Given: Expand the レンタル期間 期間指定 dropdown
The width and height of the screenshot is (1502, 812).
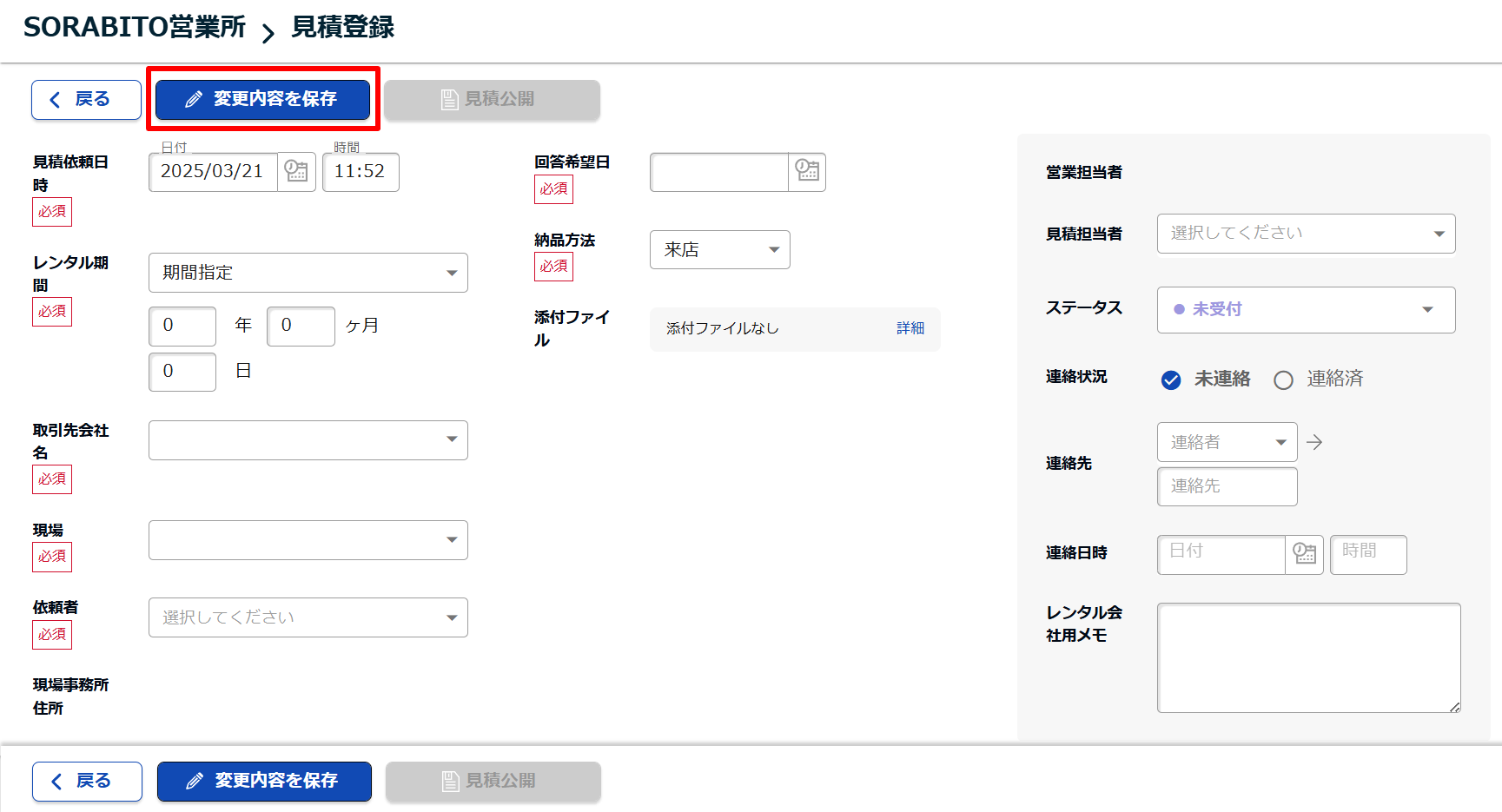Looking at the screenshot, I should 308,273.
